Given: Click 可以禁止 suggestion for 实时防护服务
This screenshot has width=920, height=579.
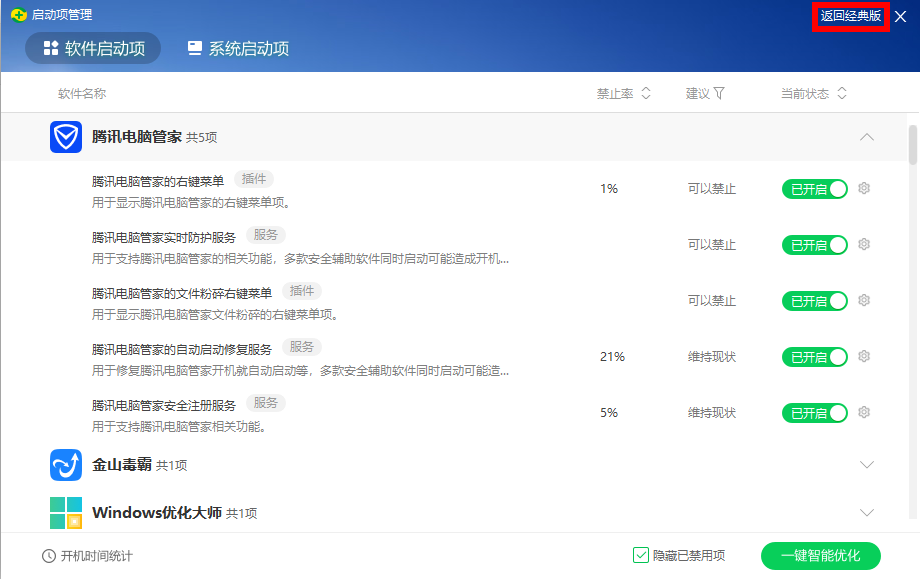Looking at the screenshot, I should tap(712, 245).
